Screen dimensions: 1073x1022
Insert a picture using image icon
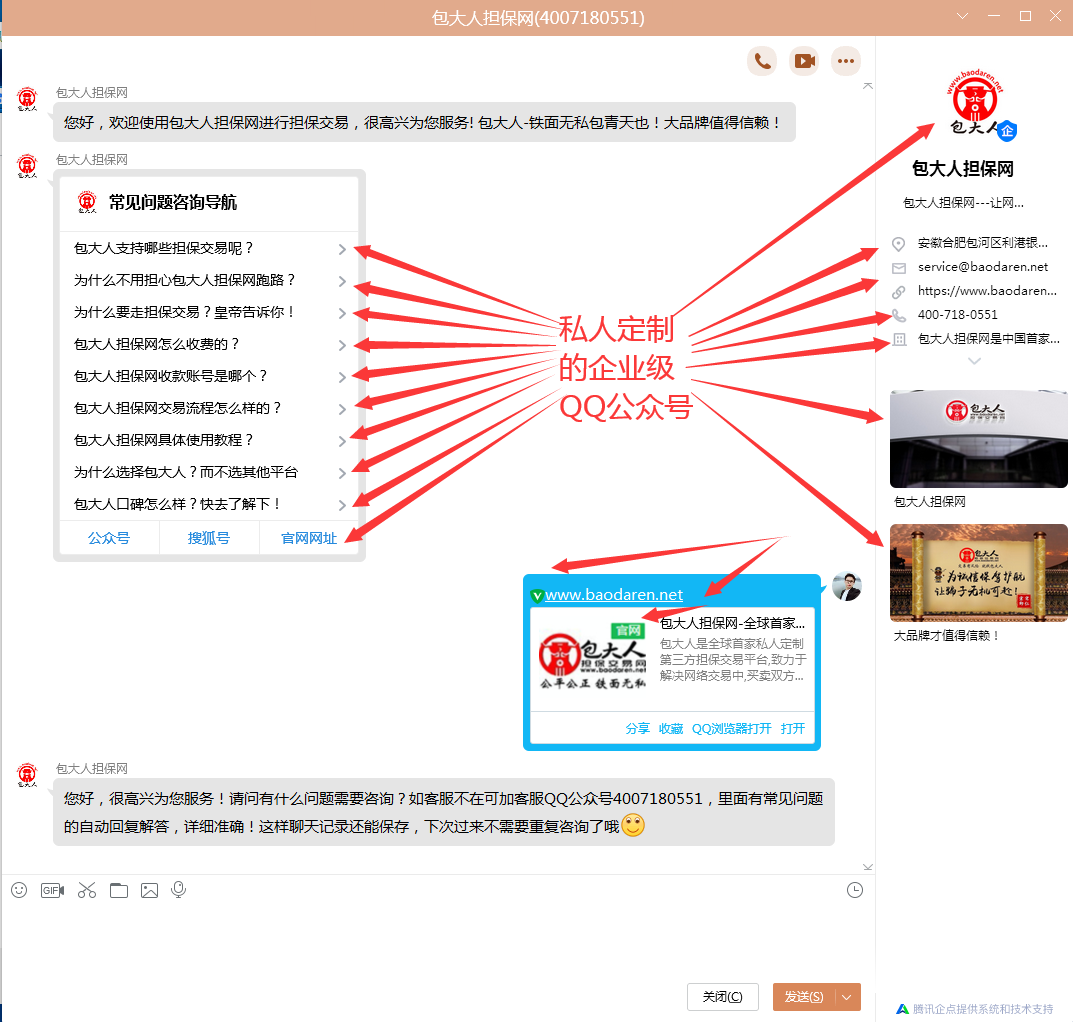(x=149, y=890)
